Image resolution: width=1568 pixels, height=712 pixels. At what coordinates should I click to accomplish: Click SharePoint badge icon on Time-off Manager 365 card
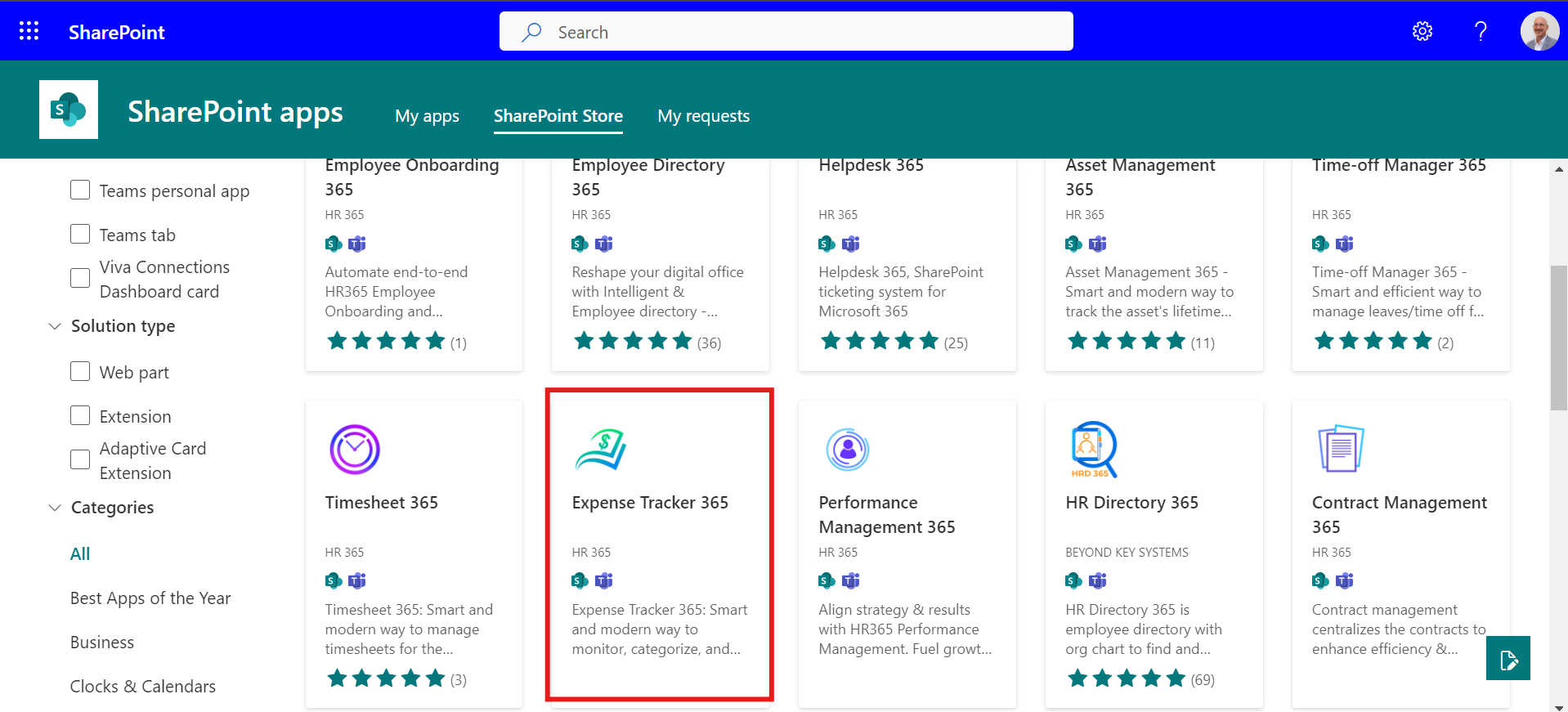tap(1320, 244)
